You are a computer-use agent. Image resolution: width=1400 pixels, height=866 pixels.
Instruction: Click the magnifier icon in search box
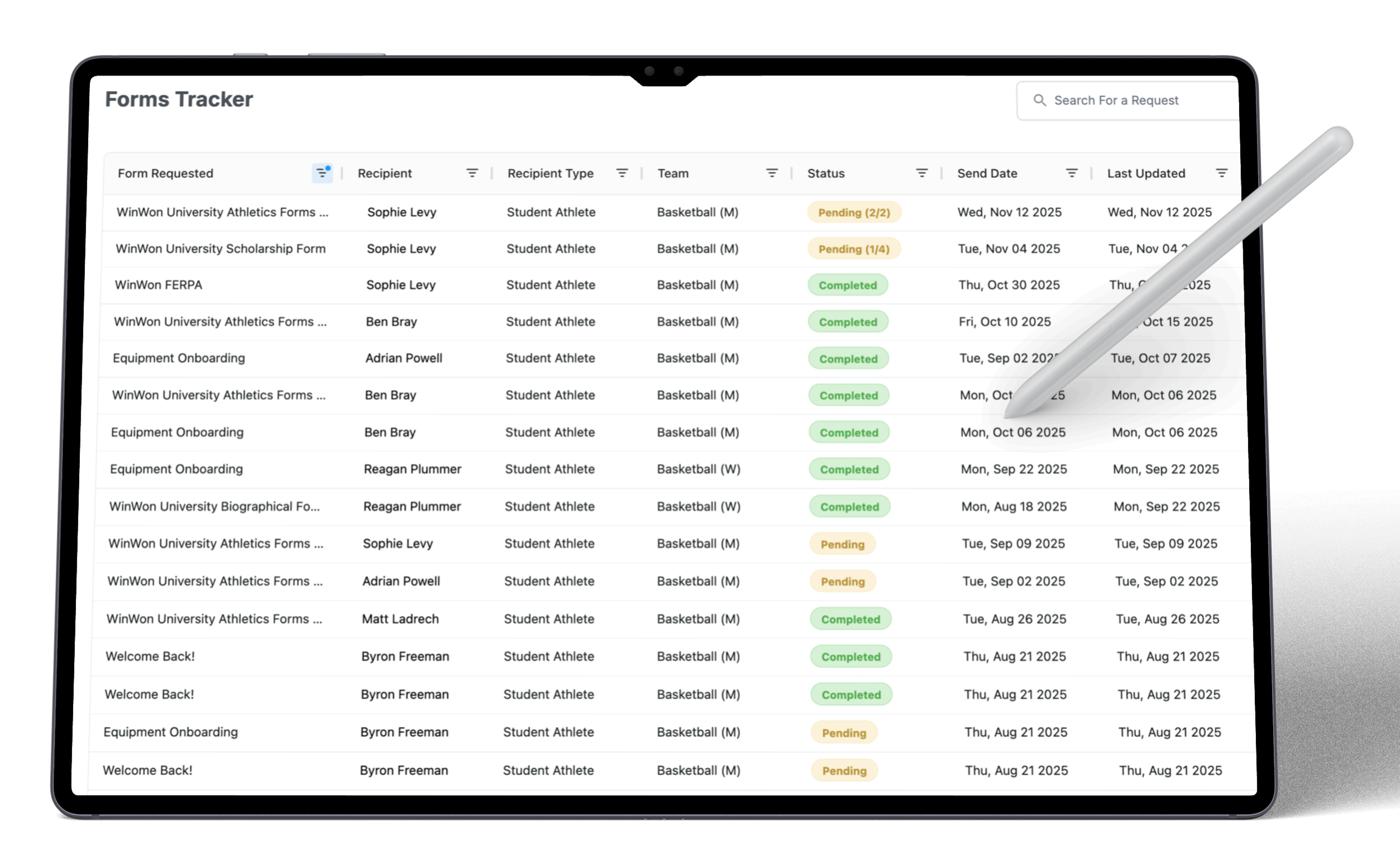pyautogui.click(x=1039, y=100)
